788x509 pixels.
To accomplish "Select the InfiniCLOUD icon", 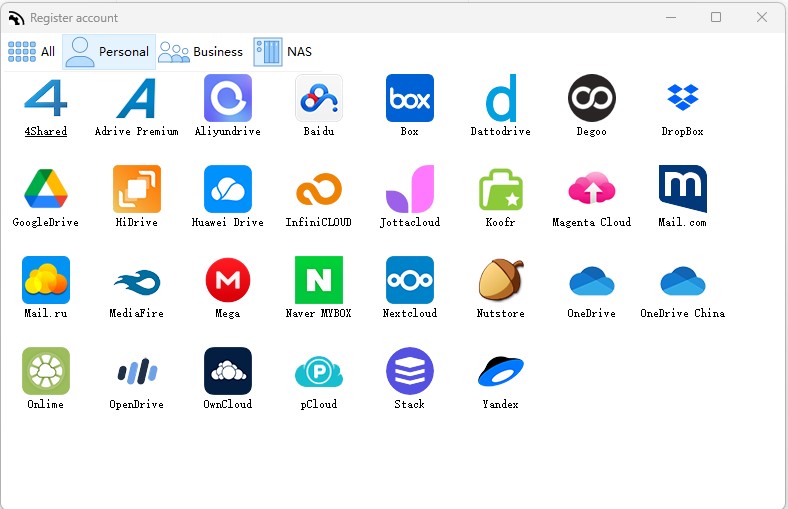I will tap(319, 189).
